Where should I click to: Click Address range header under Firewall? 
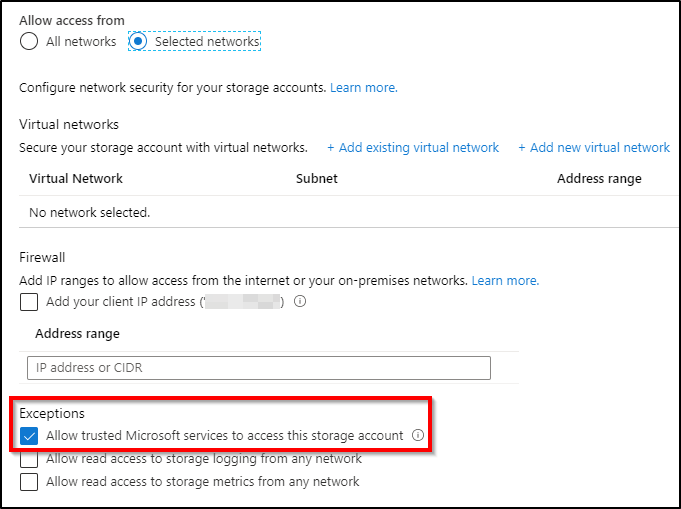click(77, 334)
